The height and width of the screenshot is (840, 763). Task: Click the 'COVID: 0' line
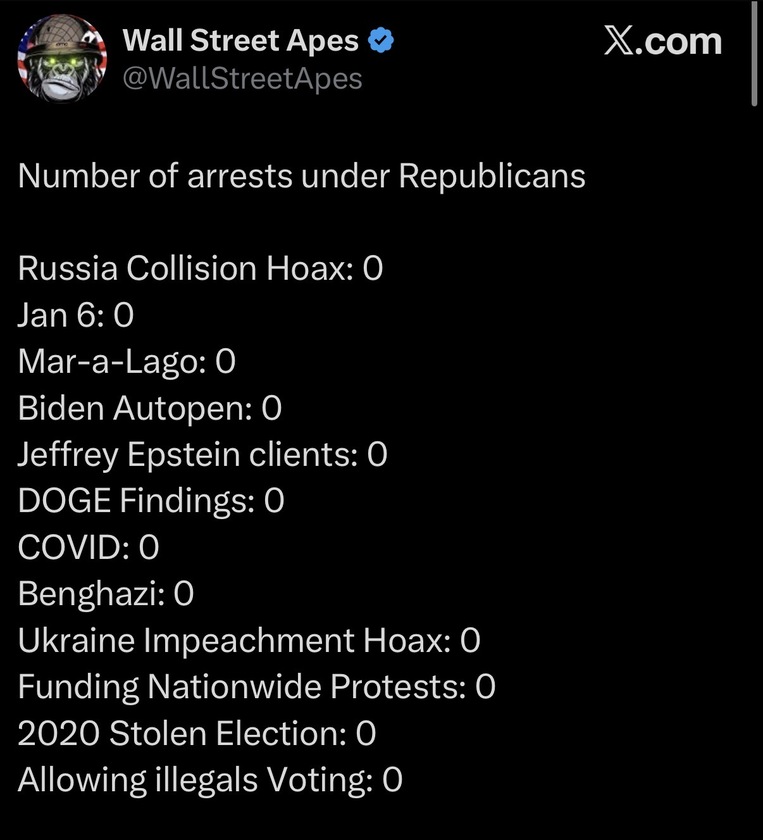89,547
